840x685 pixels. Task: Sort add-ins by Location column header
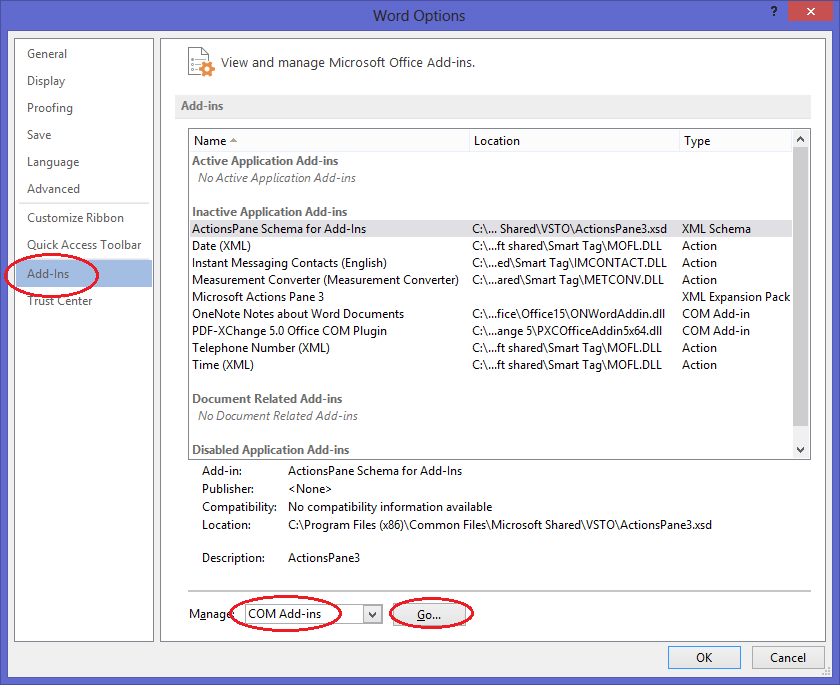click(x=574, y=141)
